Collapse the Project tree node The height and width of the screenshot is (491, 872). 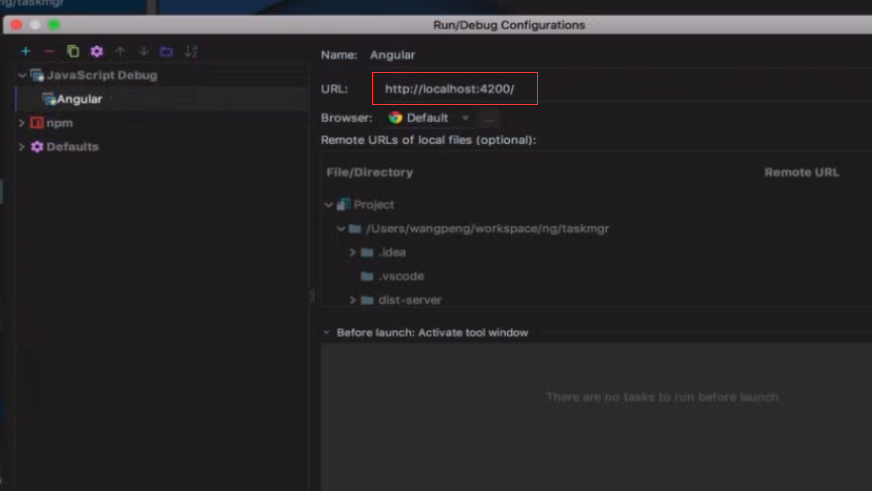pyautogui.click(x=329, y=205)
